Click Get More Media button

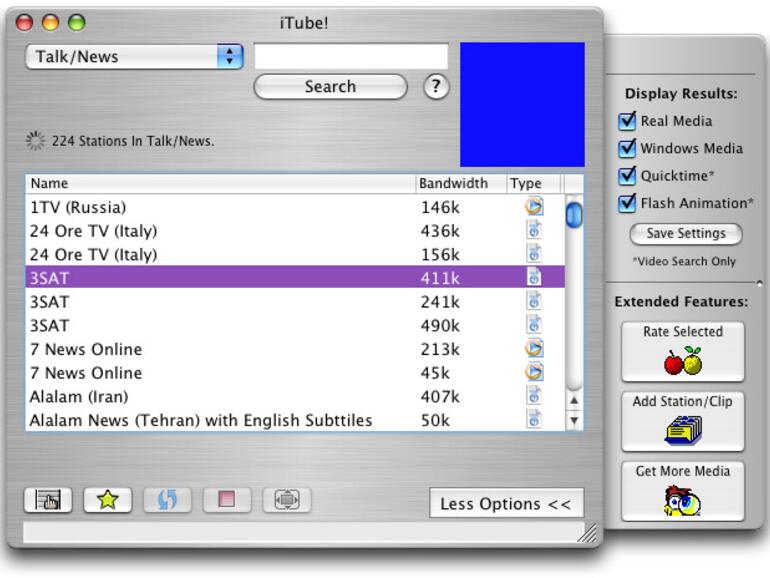[x=683, y=491]
